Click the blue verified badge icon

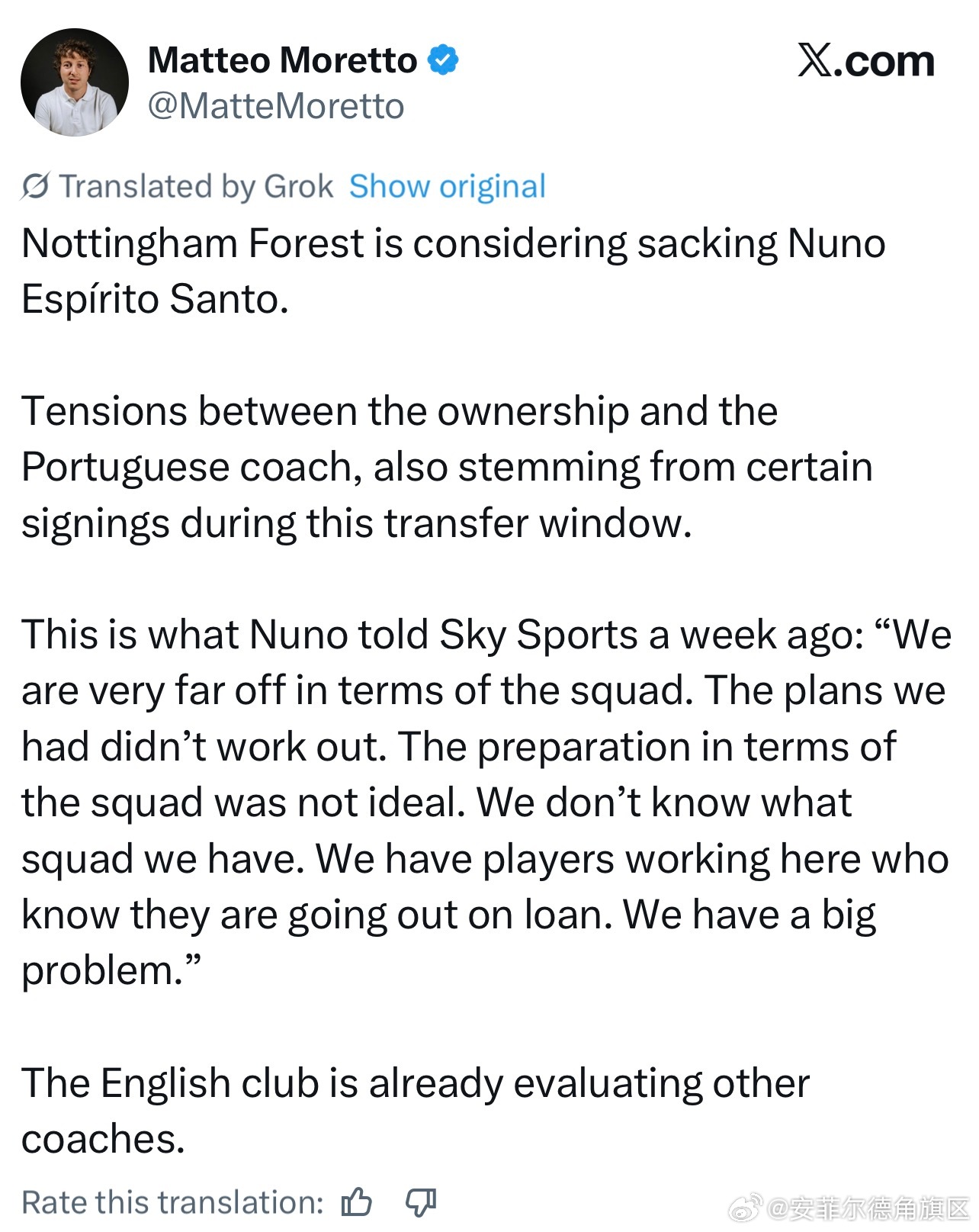pos(443,60)
